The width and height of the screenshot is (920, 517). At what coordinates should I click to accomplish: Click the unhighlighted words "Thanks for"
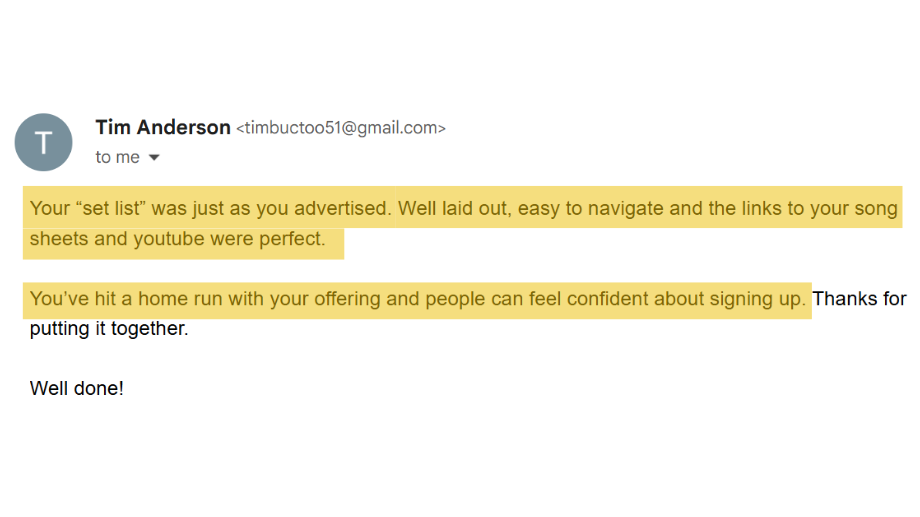[860, 299]
